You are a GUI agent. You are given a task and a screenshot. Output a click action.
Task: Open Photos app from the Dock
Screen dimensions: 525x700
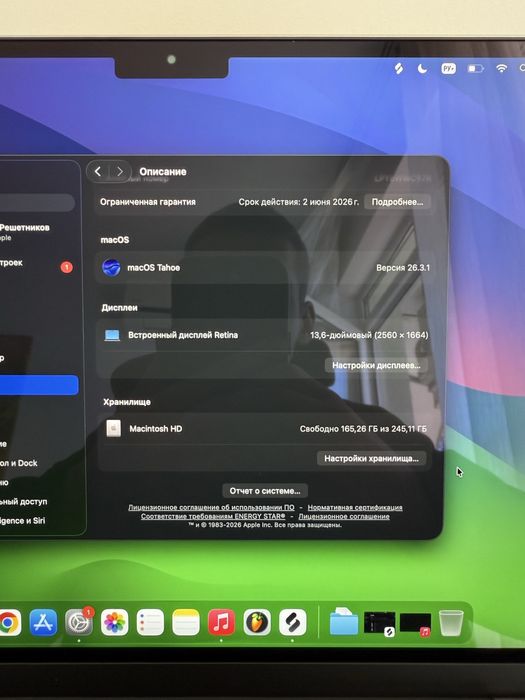[x=115, y=622]
